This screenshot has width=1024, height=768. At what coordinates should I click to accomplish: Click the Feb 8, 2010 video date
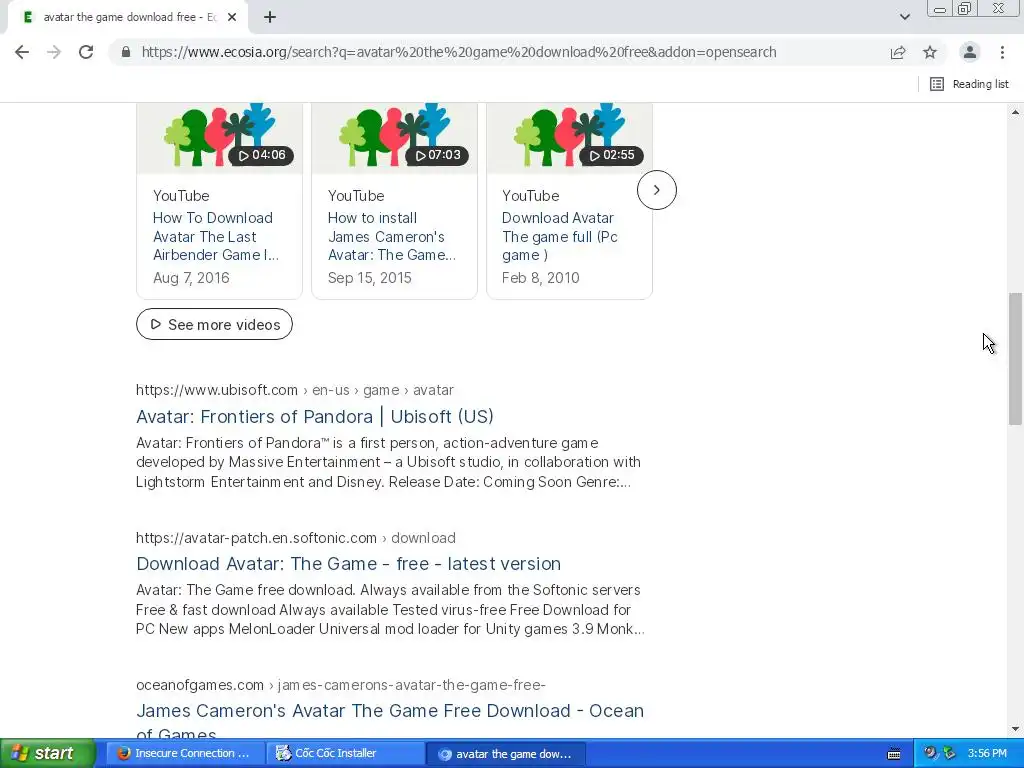click(541, 278)
